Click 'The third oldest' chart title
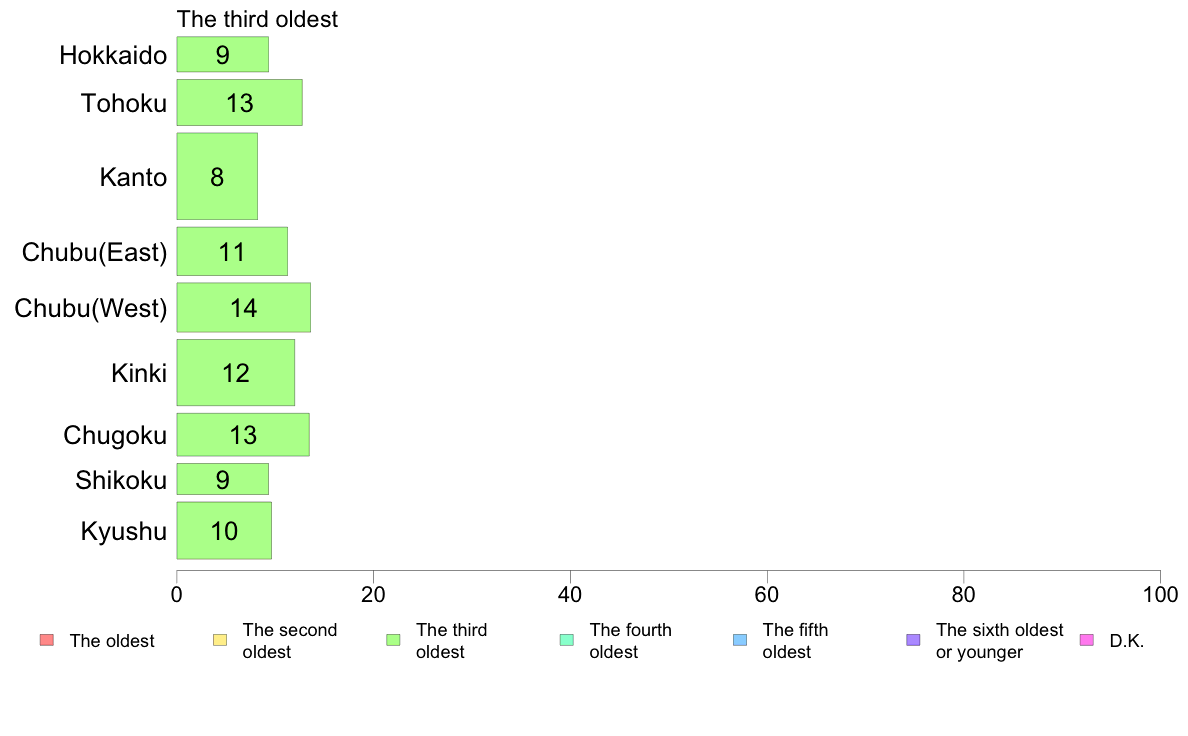The width and height of the screenshot is (1188, 736). pos(258,19)
